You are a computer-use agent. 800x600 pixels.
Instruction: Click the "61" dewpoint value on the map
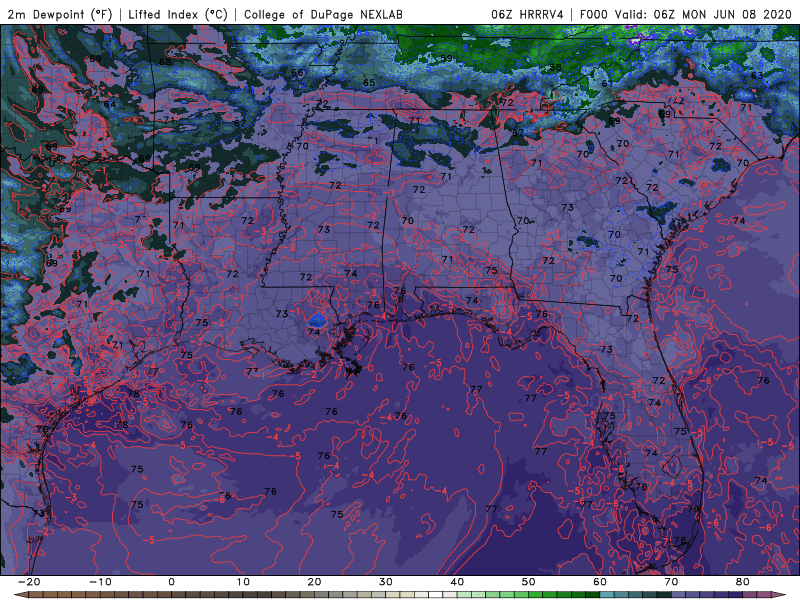tap(607, 84)
